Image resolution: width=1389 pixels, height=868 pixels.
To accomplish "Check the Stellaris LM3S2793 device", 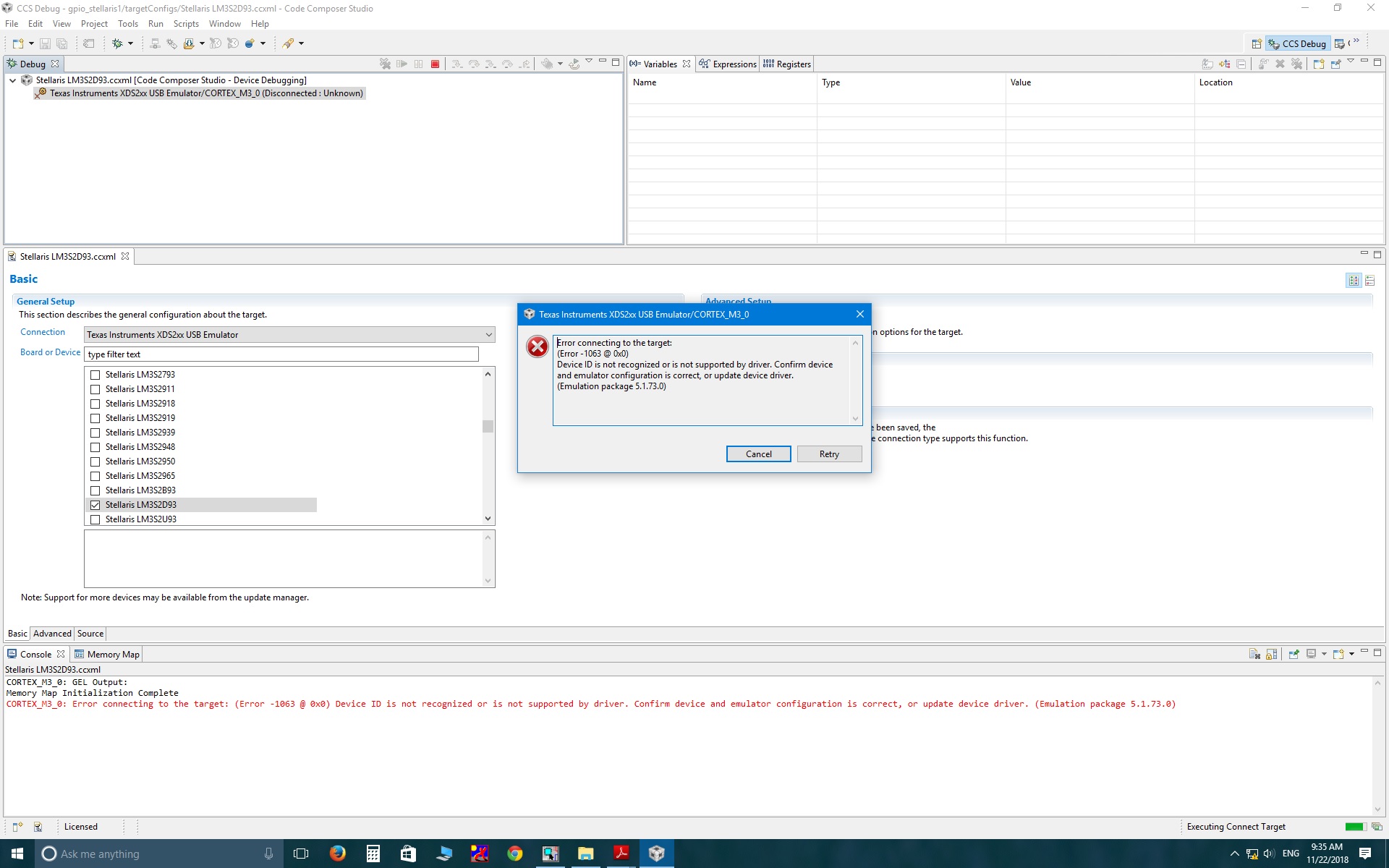I will (95, 375).
